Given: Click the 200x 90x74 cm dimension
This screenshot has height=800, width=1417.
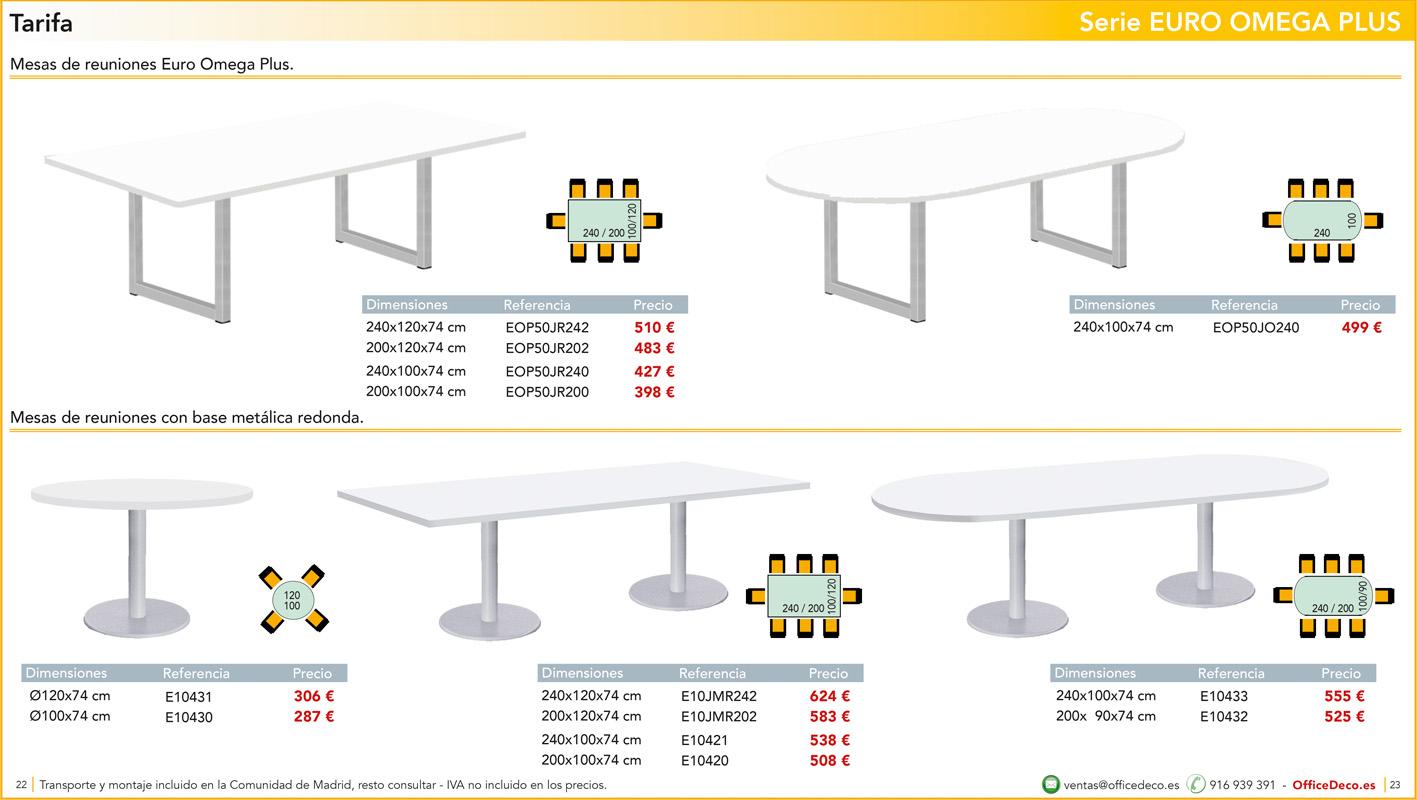Looking at the screenshot, I should (1106, 716).
